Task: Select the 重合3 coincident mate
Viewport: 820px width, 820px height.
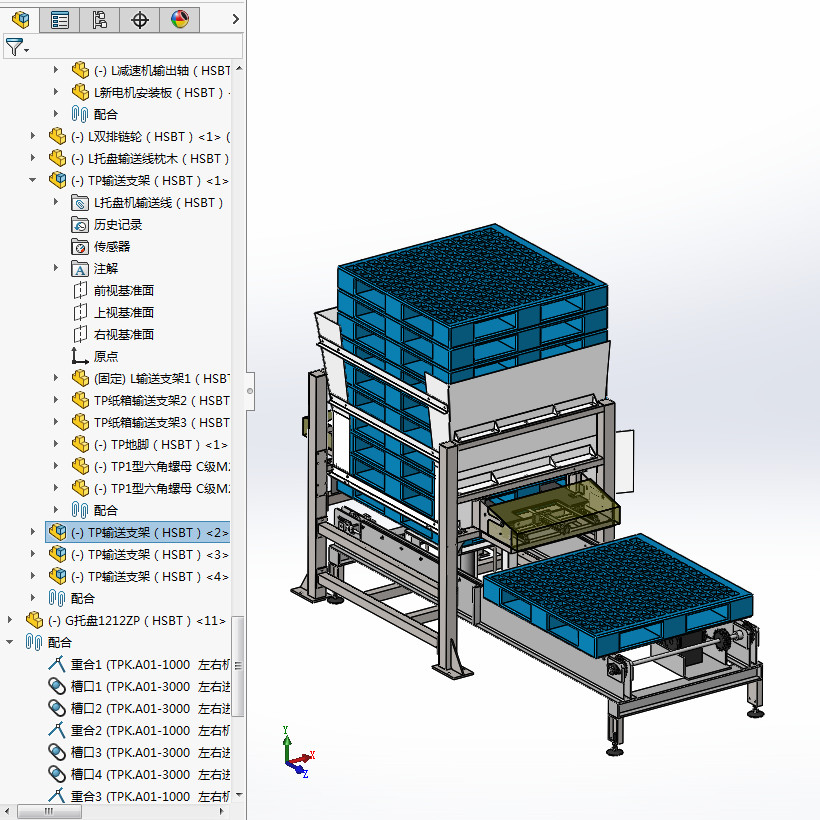Action: [x=139, y=796]
